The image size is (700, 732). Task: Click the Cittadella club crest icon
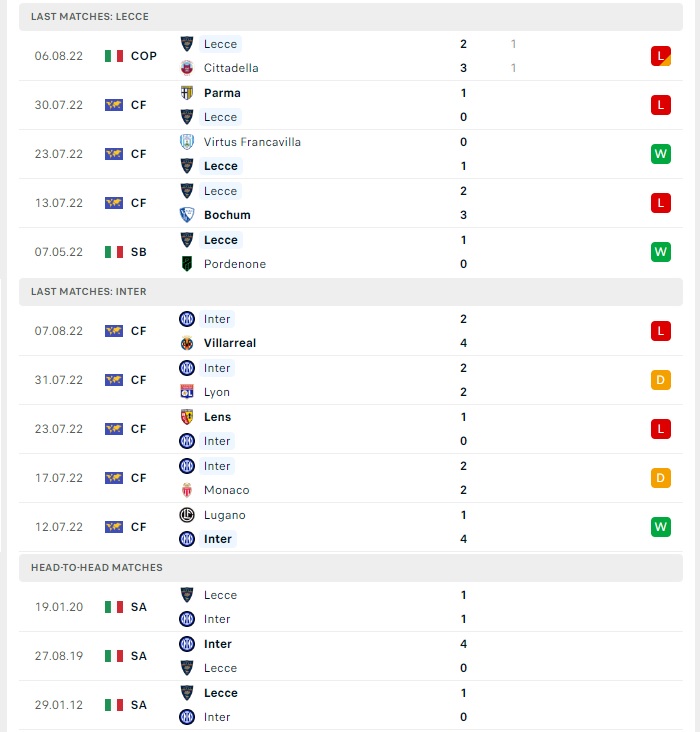point(187,68)
